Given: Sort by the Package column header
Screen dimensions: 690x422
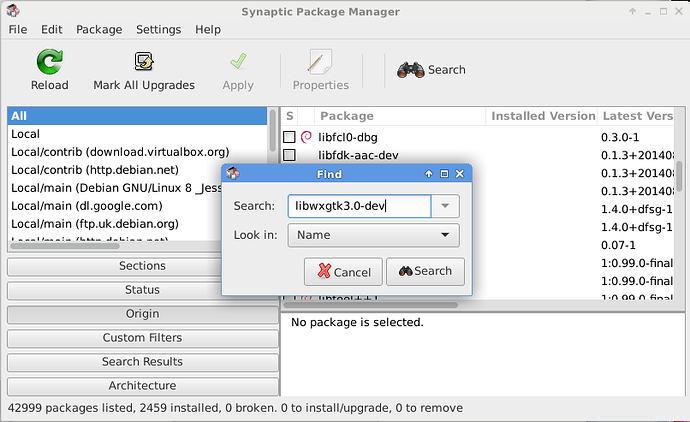Looking at the screenshot, I should click(x=400, y=116).
